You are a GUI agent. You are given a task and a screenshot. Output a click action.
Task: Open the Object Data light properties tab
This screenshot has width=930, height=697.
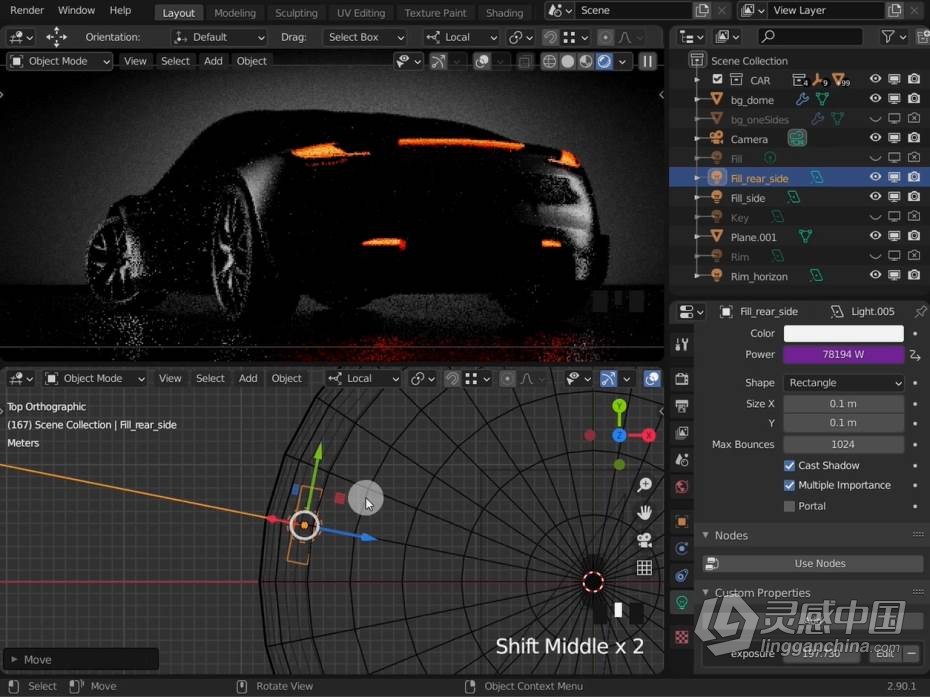coord(681,603)
